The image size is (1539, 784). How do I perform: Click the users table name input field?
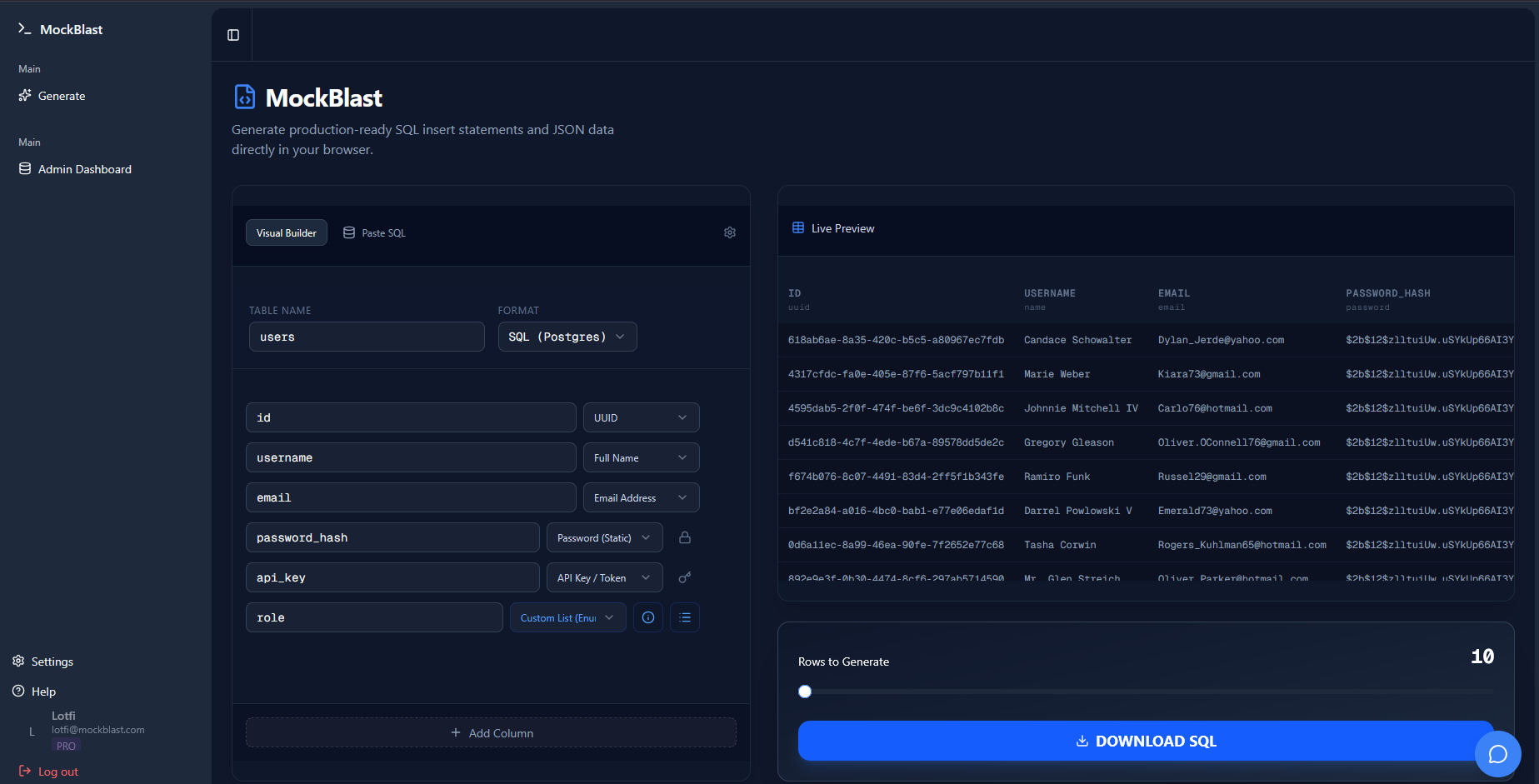(x=367, y=337)
